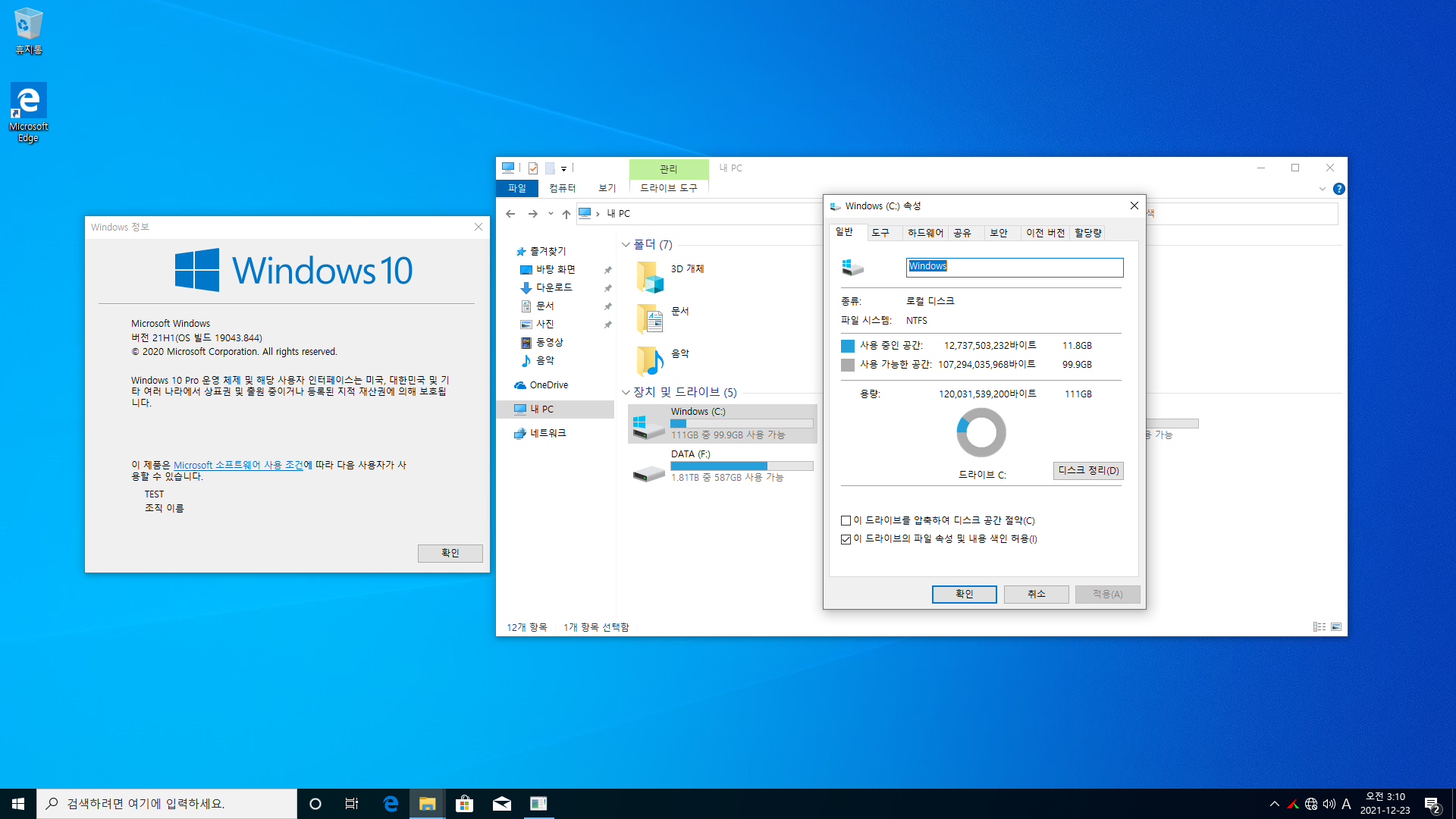Go up one folder level arrow
This screenshot has width=1456, height=819.
pos(566,214)
